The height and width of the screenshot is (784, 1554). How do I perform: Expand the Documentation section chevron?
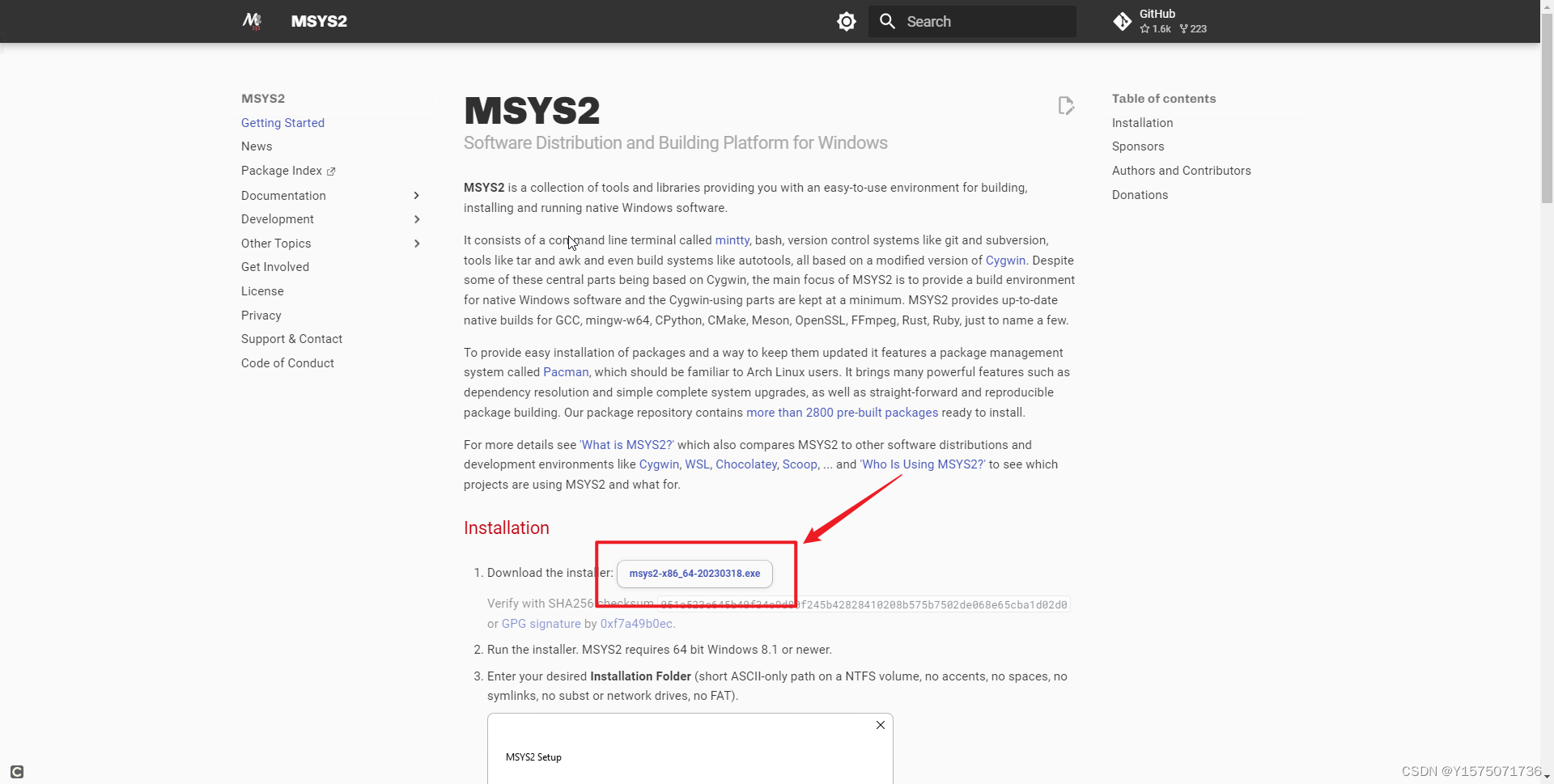tap(417, 196)
